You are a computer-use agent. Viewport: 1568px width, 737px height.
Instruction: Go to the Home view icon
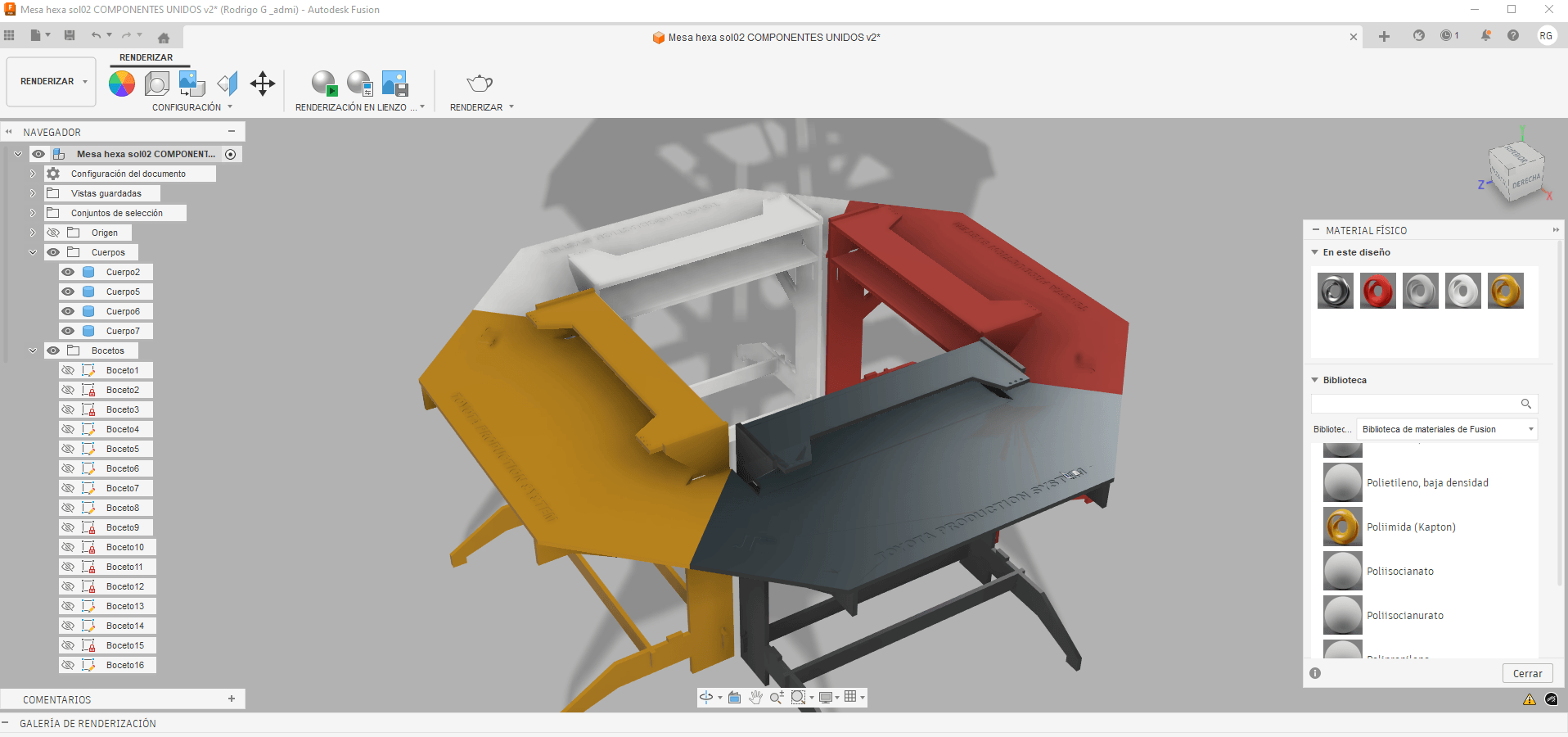pyautogui.click(x=164, y=38)
